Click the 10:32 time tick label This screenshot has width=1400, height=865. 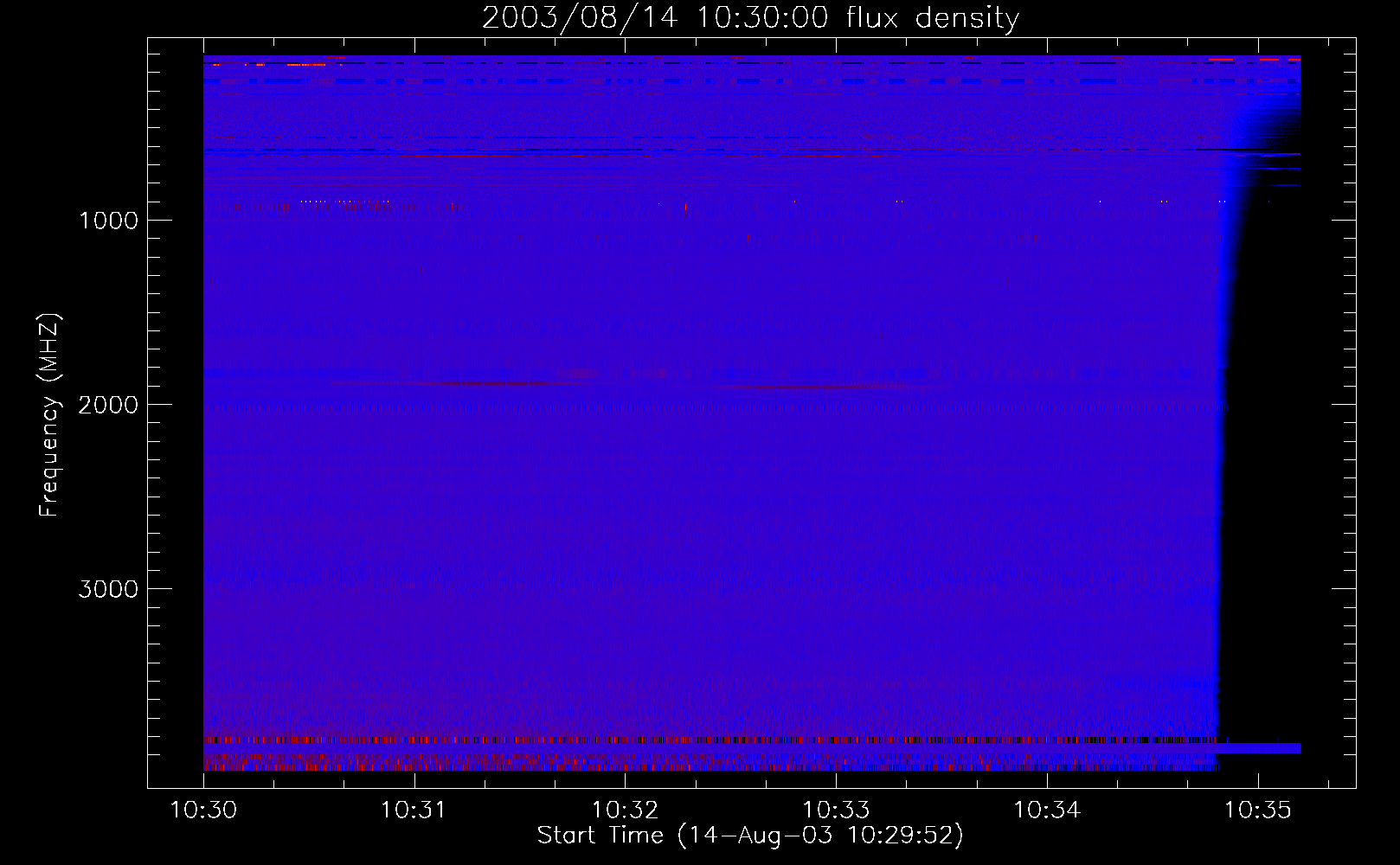coord(625,811)
